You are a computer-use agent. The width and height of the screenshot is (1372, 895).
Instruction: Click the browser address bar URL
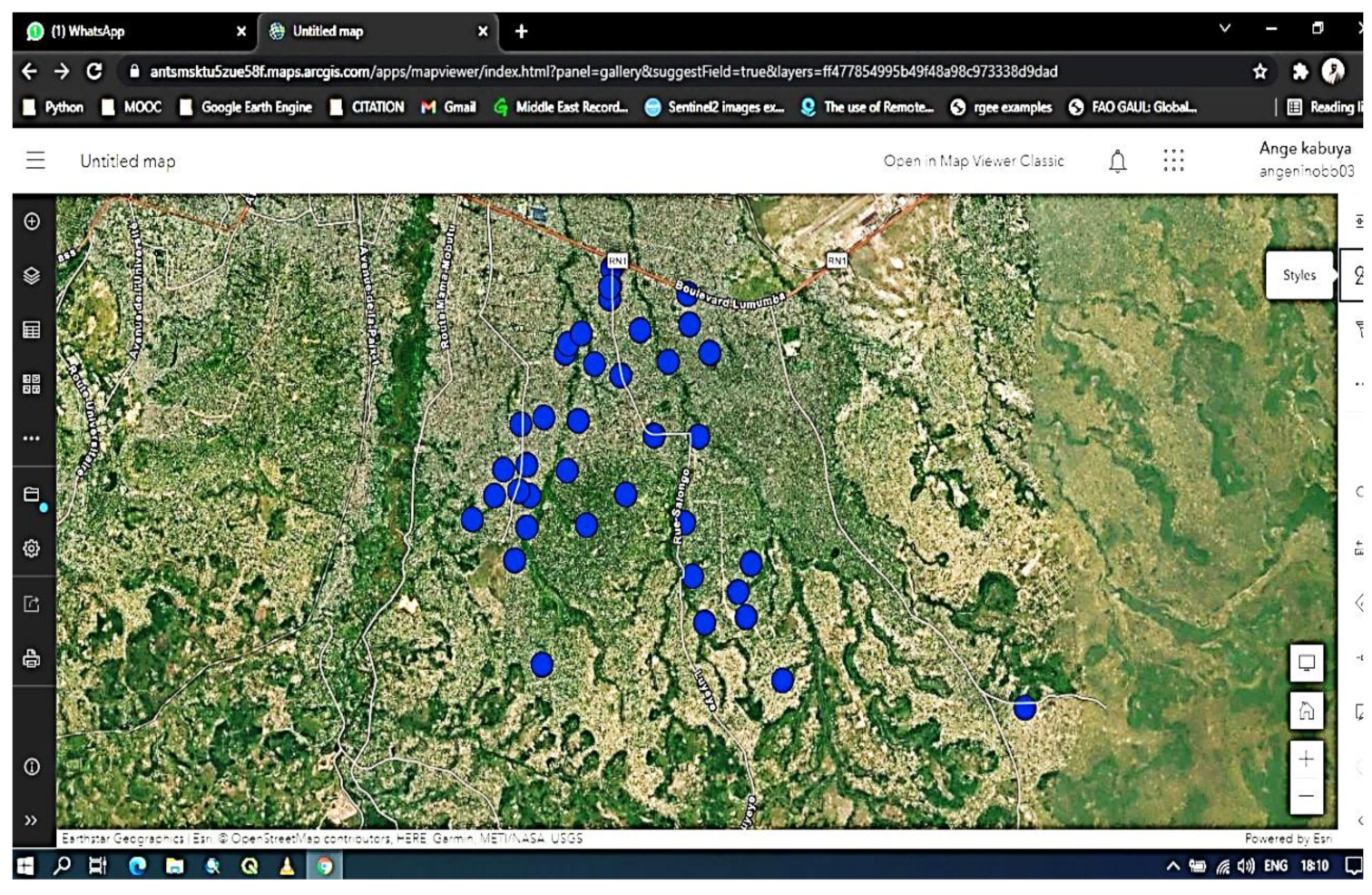603,72
